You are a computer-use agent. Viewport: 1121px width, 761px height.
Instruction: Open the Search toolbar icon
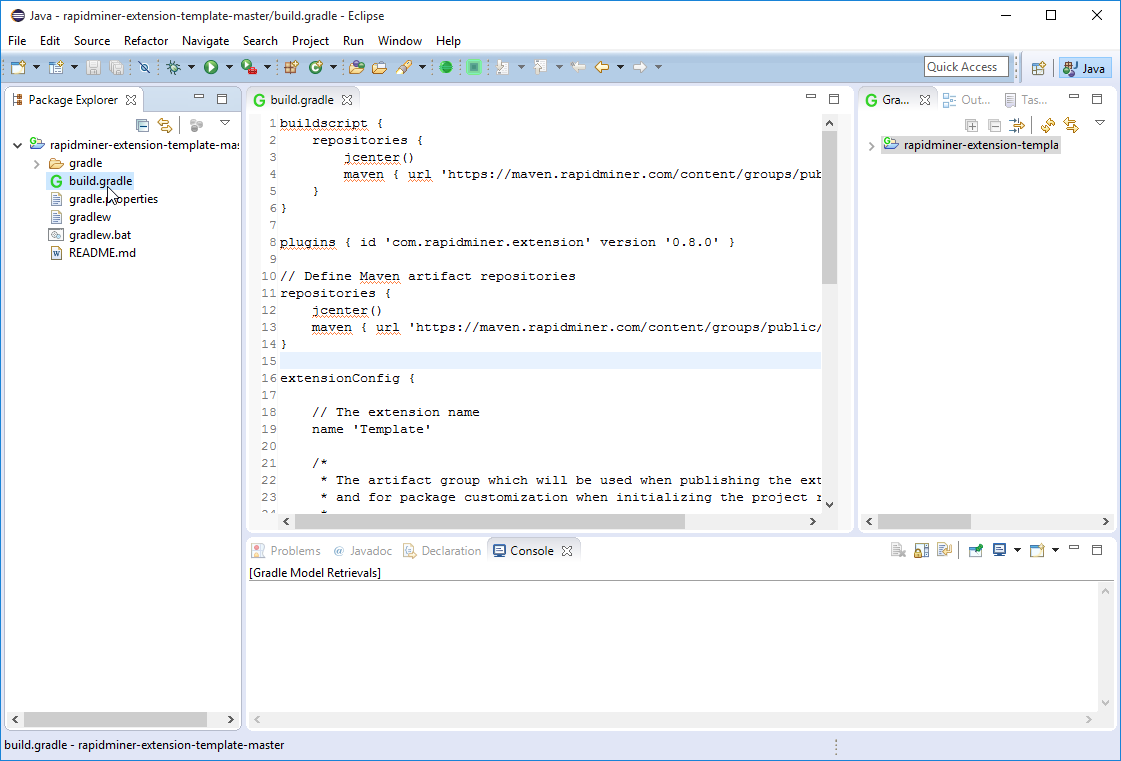[405, 67]
